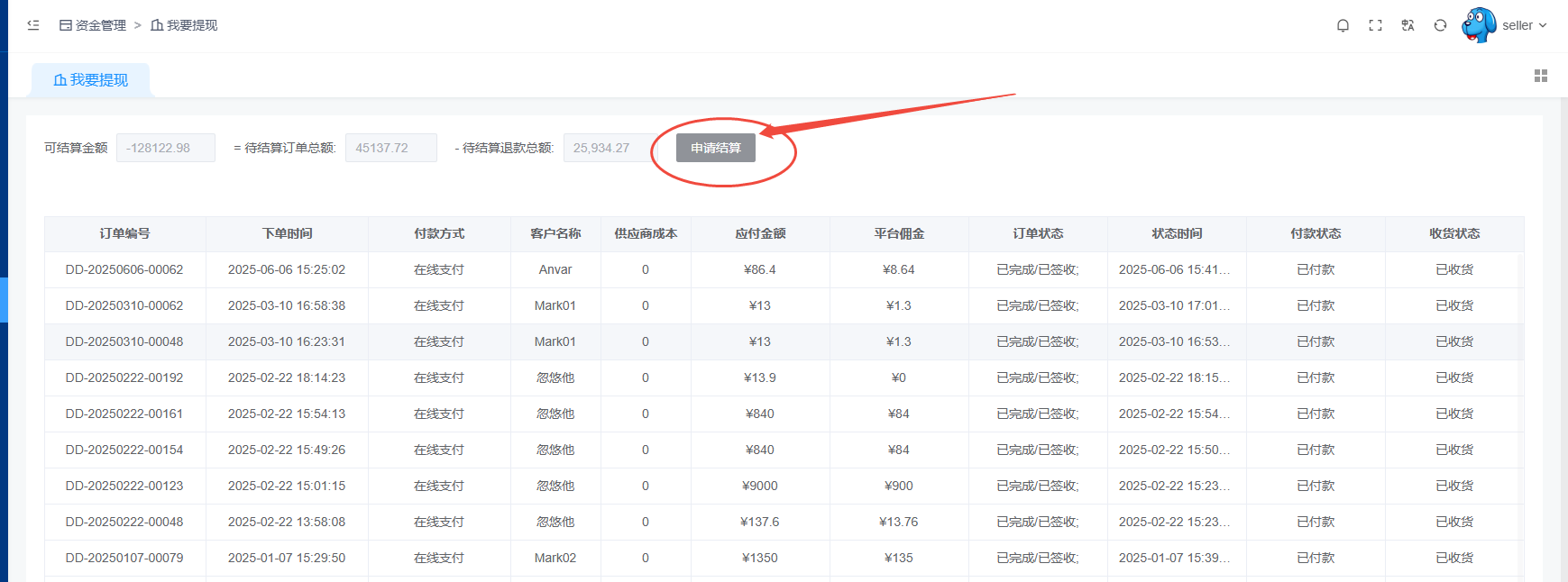
Task: Click the 待结算订单总额 field
Action: 390,148
